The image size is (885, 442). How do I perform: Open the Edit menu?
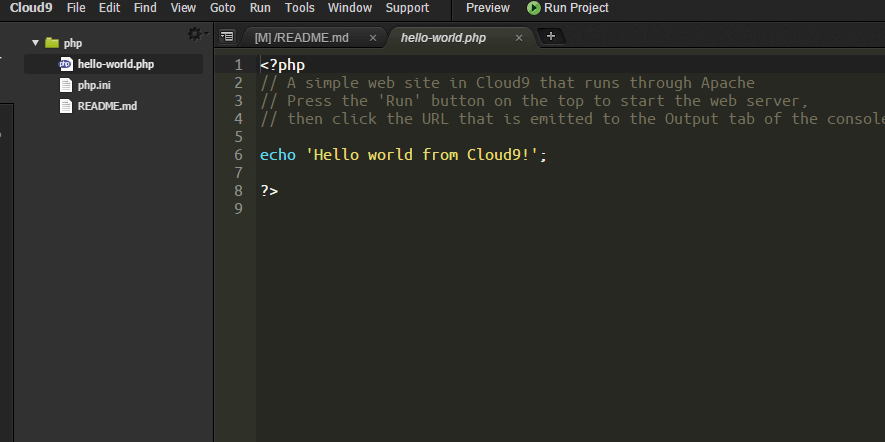(x=109, y=8)
